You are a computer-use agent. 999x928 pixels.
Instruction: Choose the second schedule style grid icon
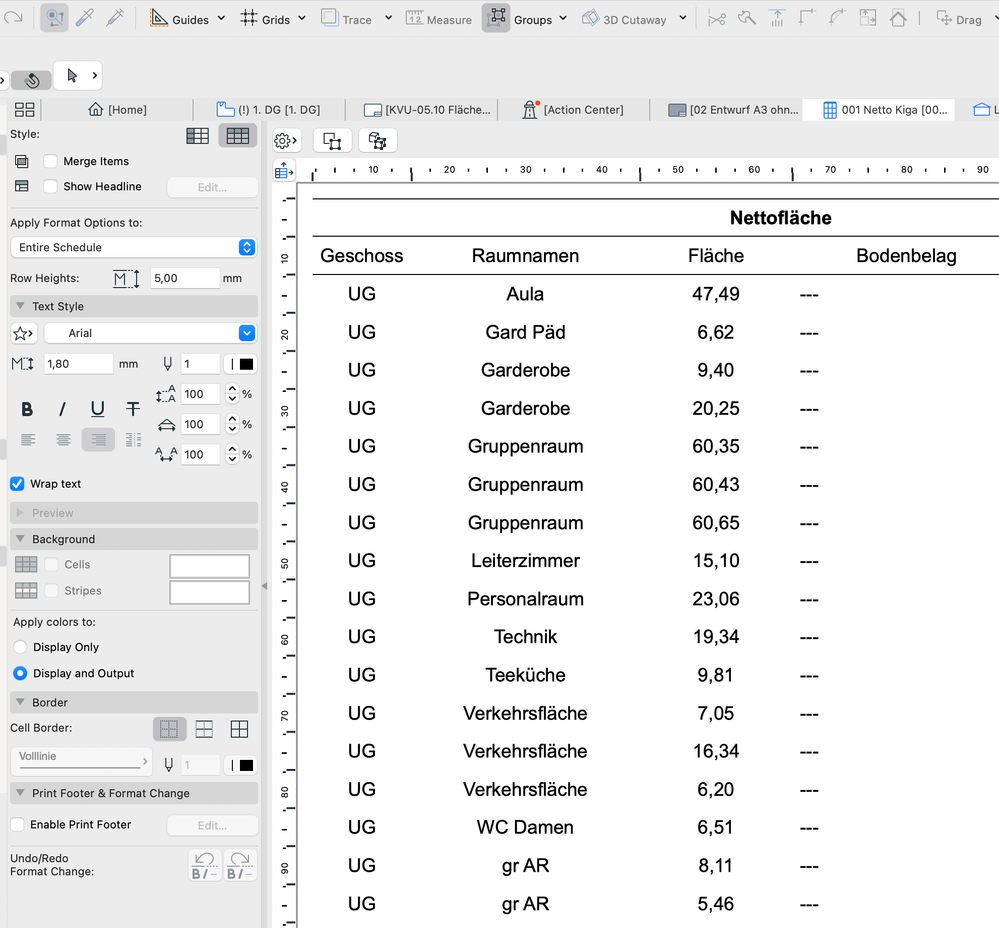(238, 136)
